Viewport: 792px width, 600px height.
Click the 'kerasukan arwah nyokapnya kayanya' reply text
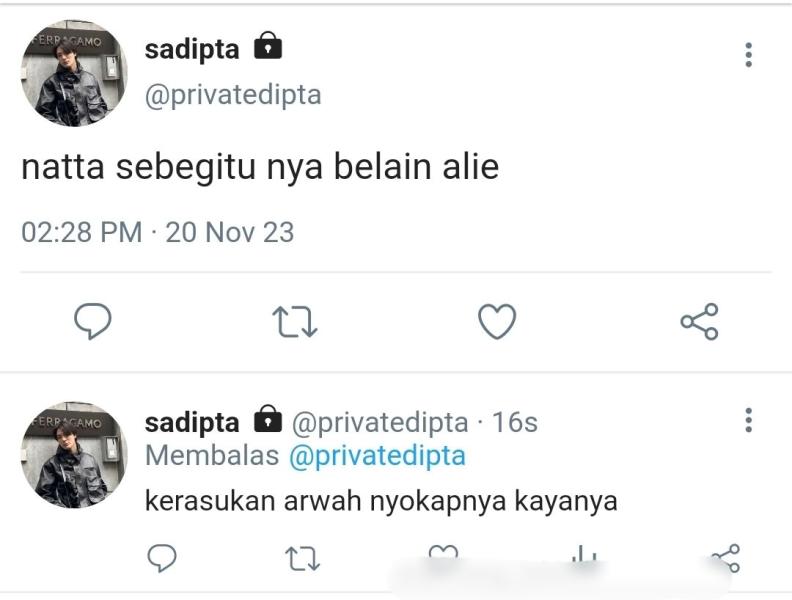click(381, 500)
